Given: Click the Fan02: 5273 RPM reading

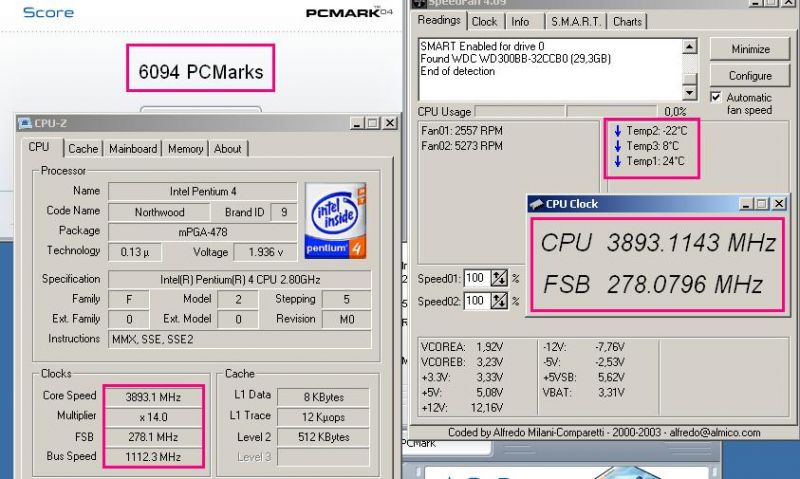Looking at the screenshot, I should tap(462, 146).
